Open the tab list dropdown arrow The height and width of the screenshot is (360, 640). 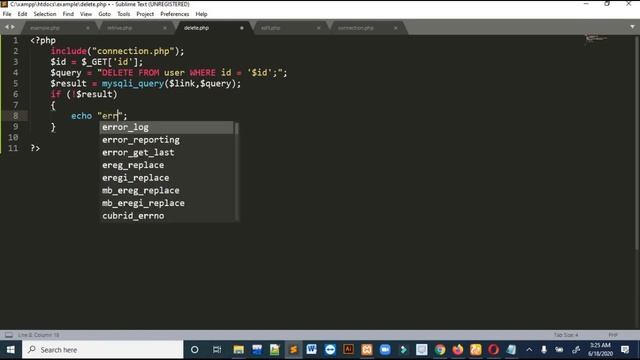632,27
